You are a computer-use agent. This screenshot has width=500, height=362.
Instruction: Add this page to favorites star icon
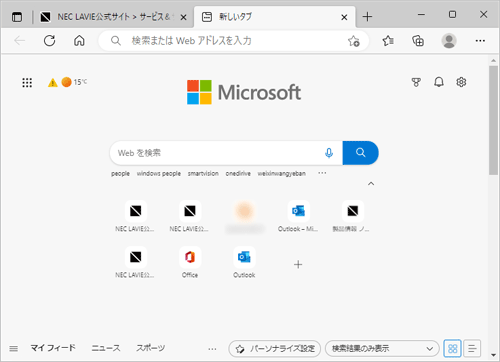tap(354, 41)
